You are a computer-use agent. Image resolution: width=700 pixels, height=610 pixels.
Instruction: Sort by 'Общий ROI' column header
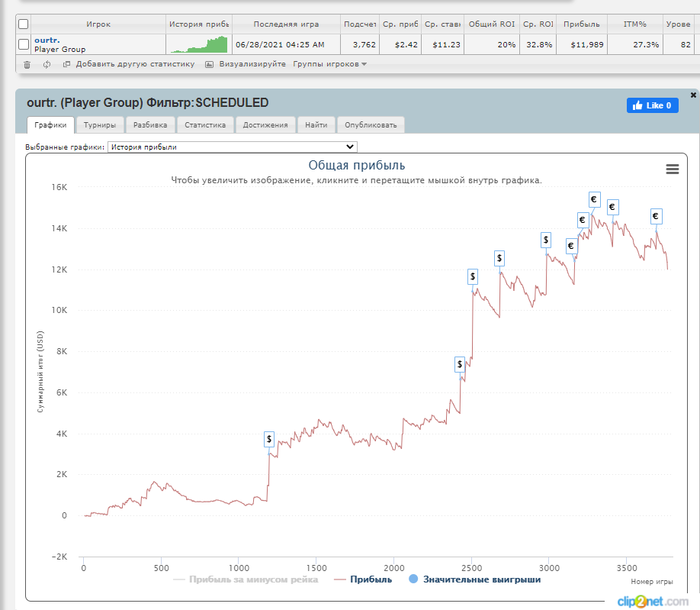(x=492, y=24)
